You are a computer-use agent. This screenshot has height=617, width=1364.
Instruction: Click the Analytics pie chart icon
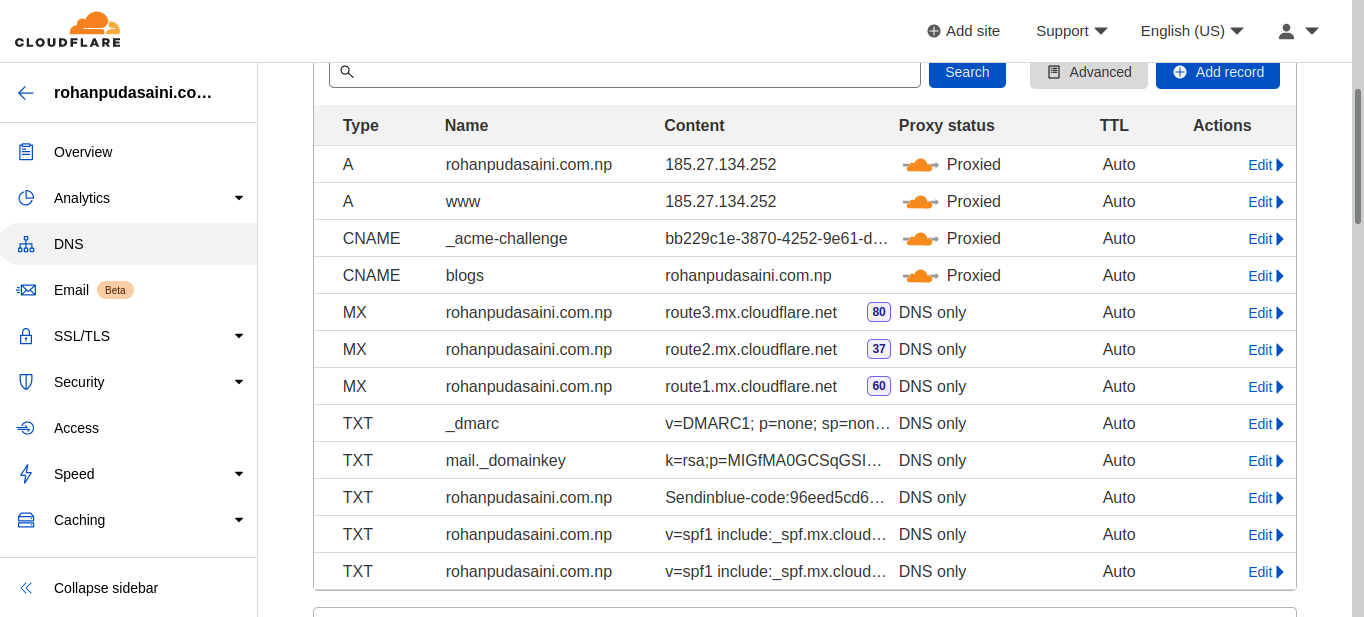[26, 198]
